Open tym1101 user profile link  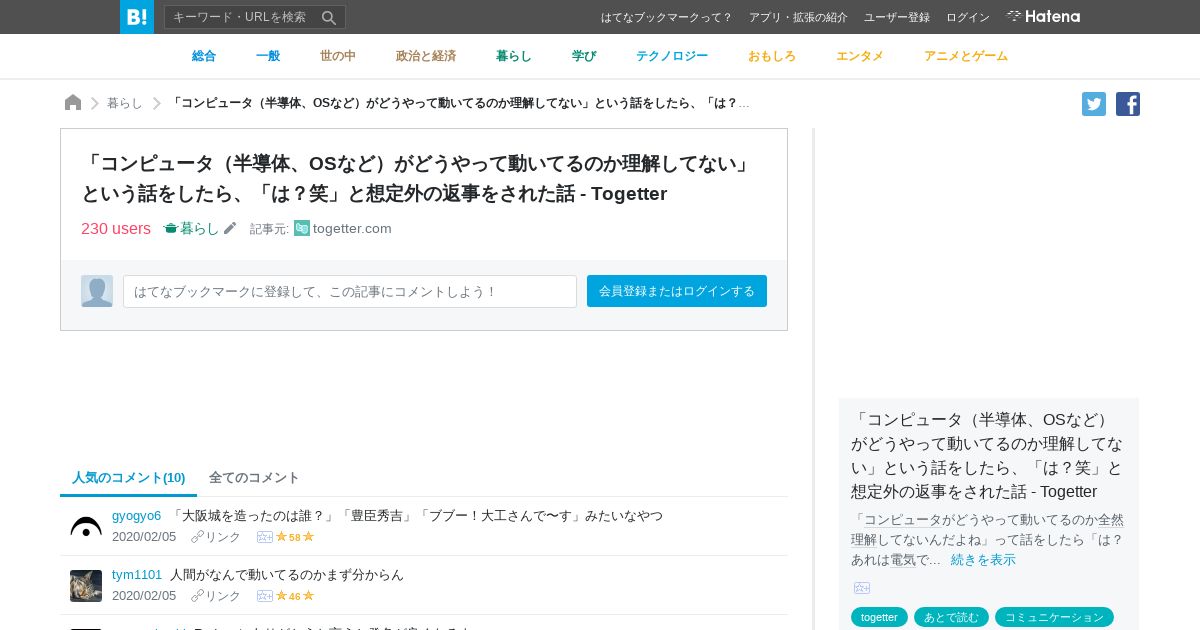click(x=137, y=574)
